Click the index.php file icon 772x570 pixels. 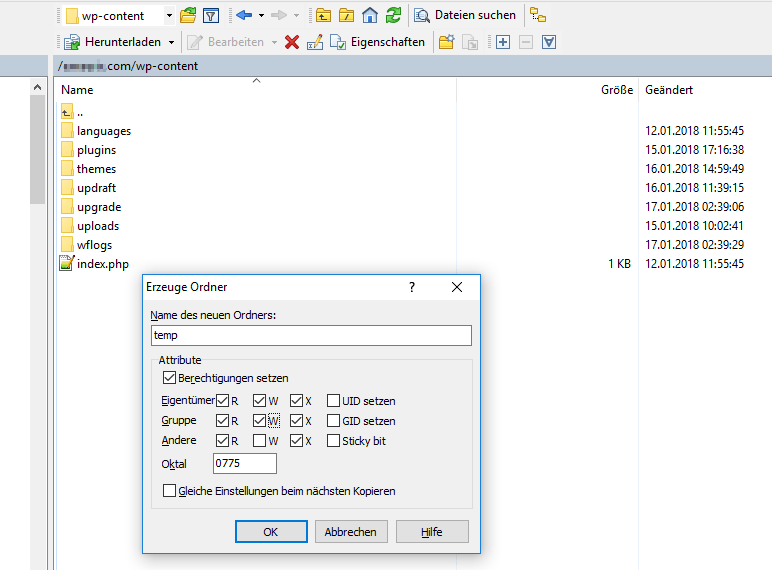(67, 263)
